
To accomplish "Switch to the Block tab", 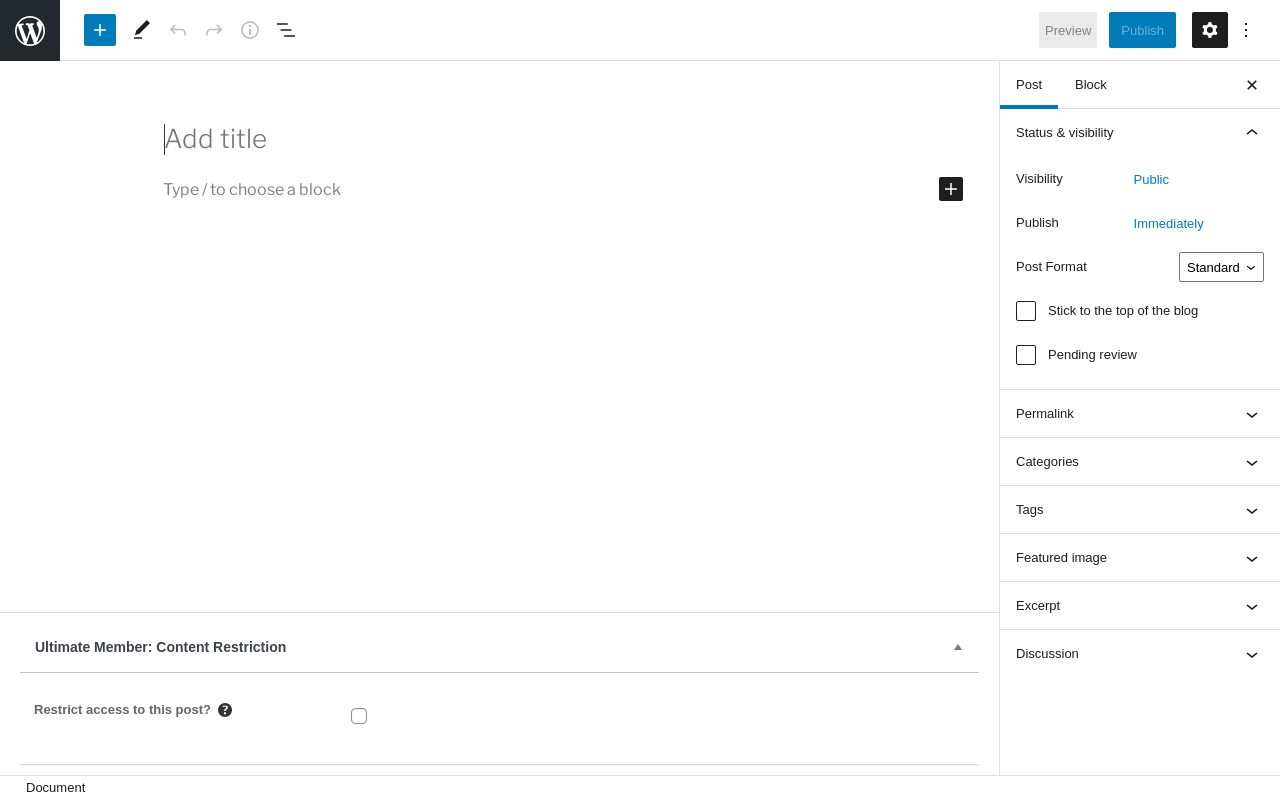I will (1091, 85).
